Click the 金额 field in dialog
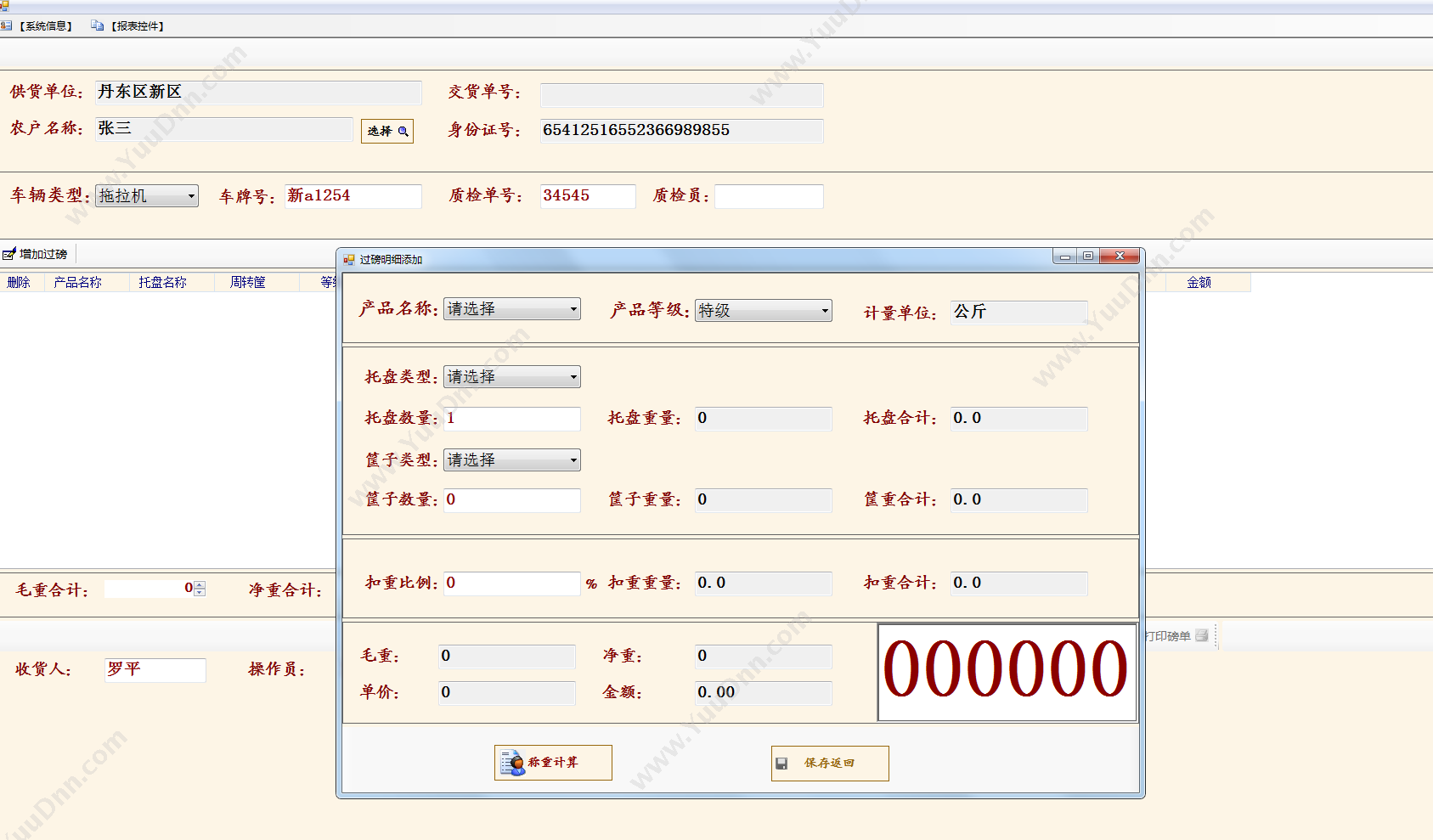1433x840 pixels. coord(764,693)
